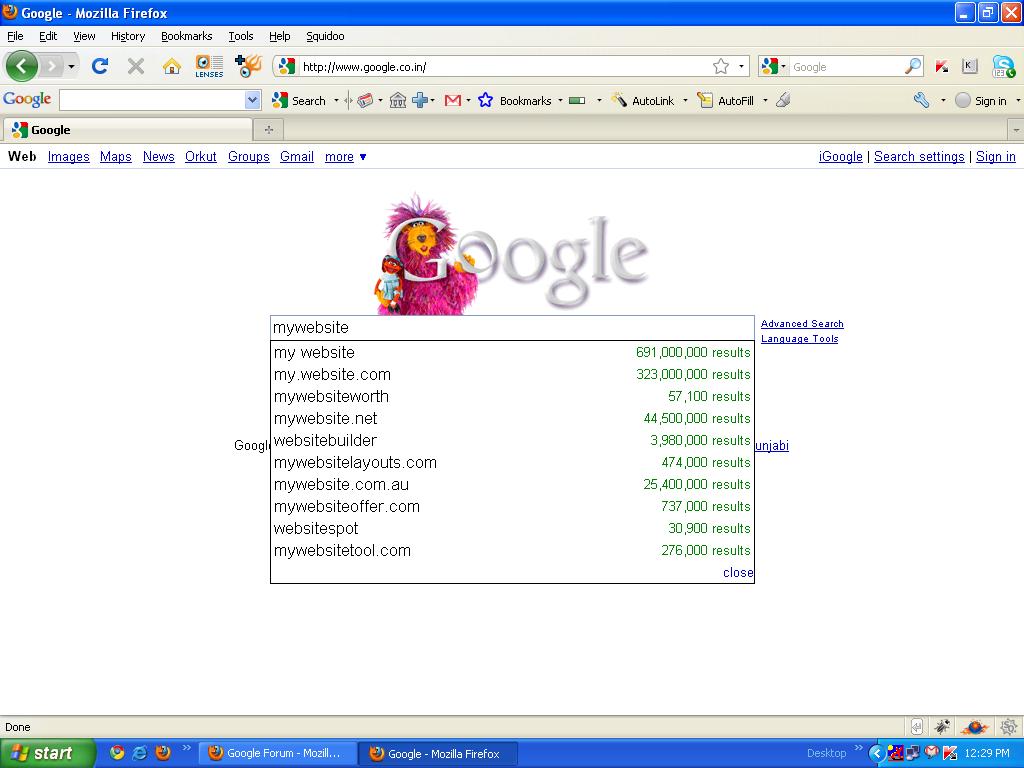Click the search magnifier in Firefox search box
The image size is (1024, 768).
tap(913, 67)
